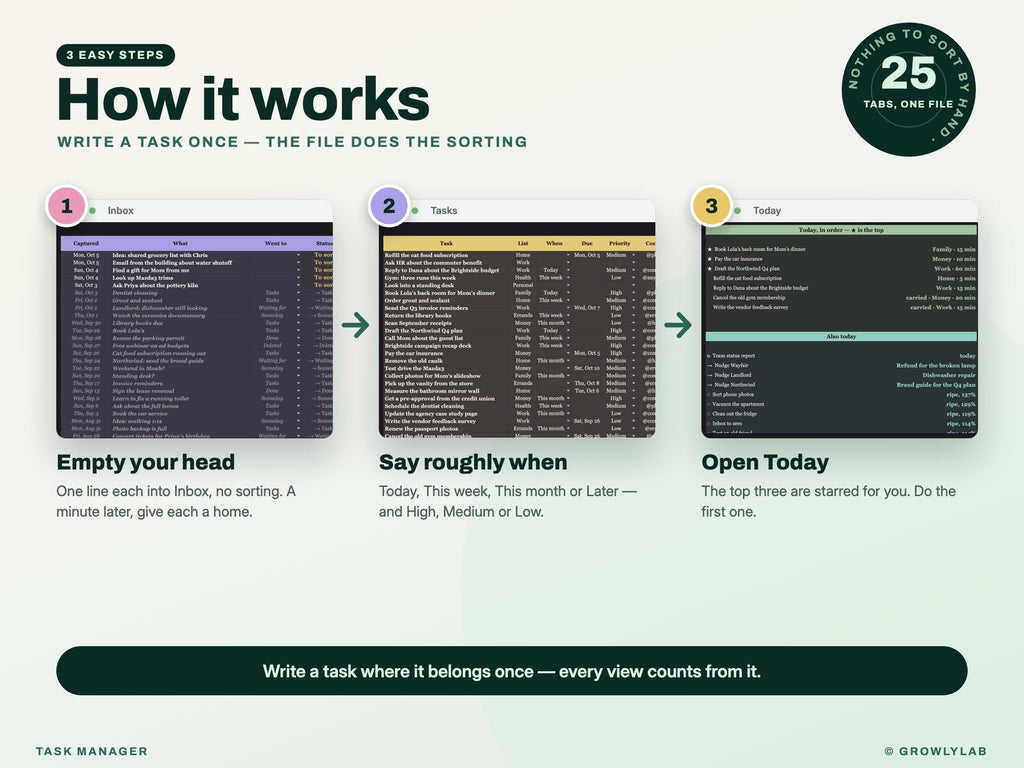Image resolution: width=1024 pixels, height=768 pixels.
Task: Click the dark banner 'Write a task where it belongs once'
Action: tap(512, 671)
